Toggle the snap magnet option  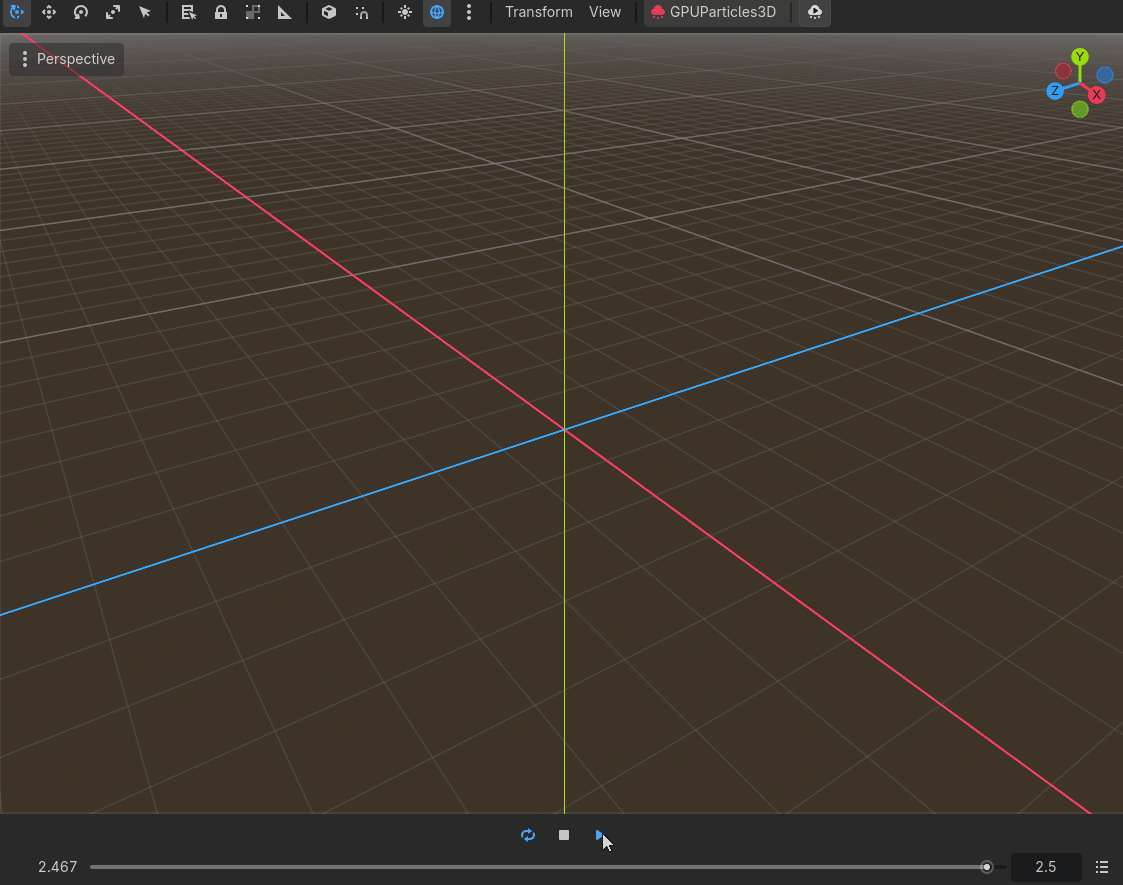[x=362, y=12]
